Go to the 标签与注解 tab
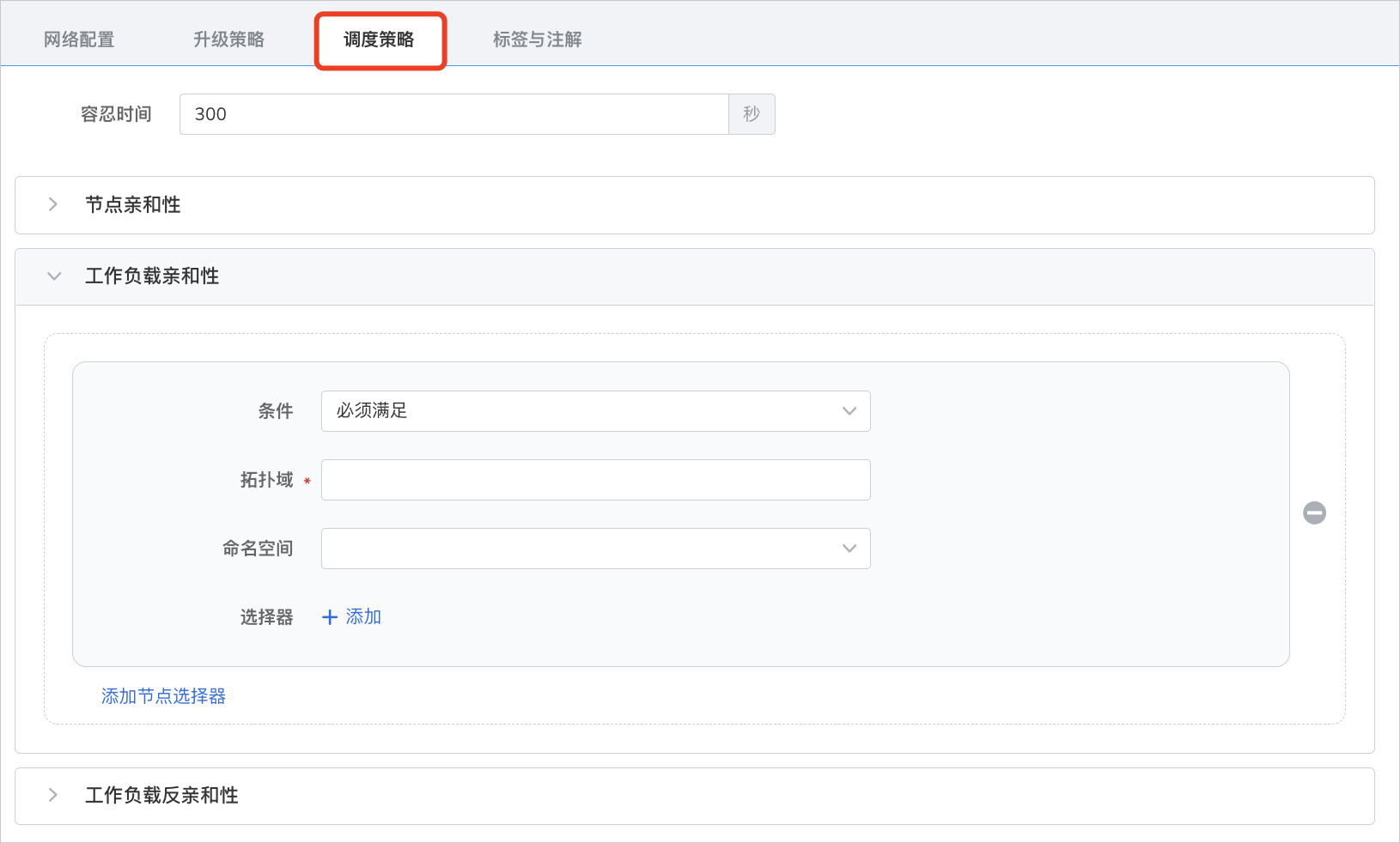Image resolution: width=1400 pixels, height=843 pixels. coord(537,39)
